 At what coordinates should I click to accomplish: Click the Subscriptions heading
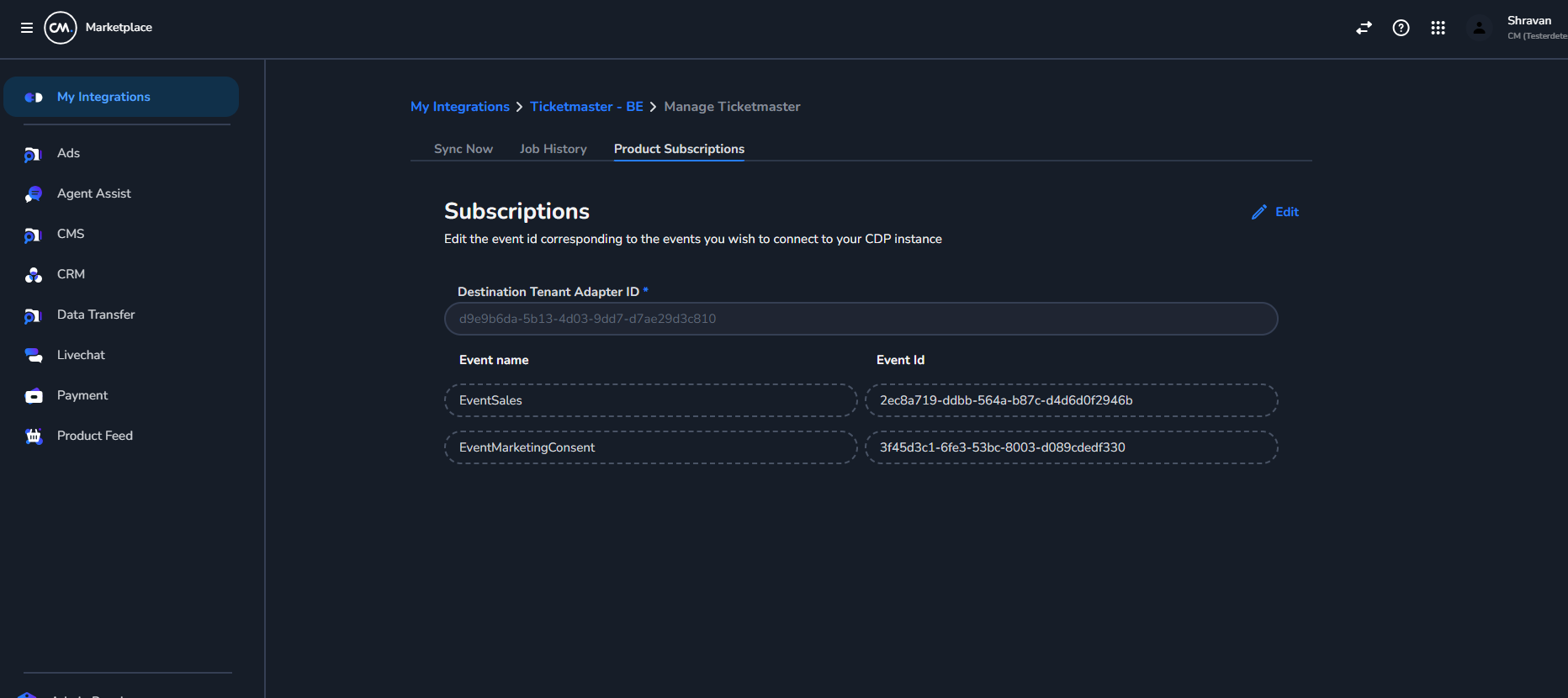(516, 211)
